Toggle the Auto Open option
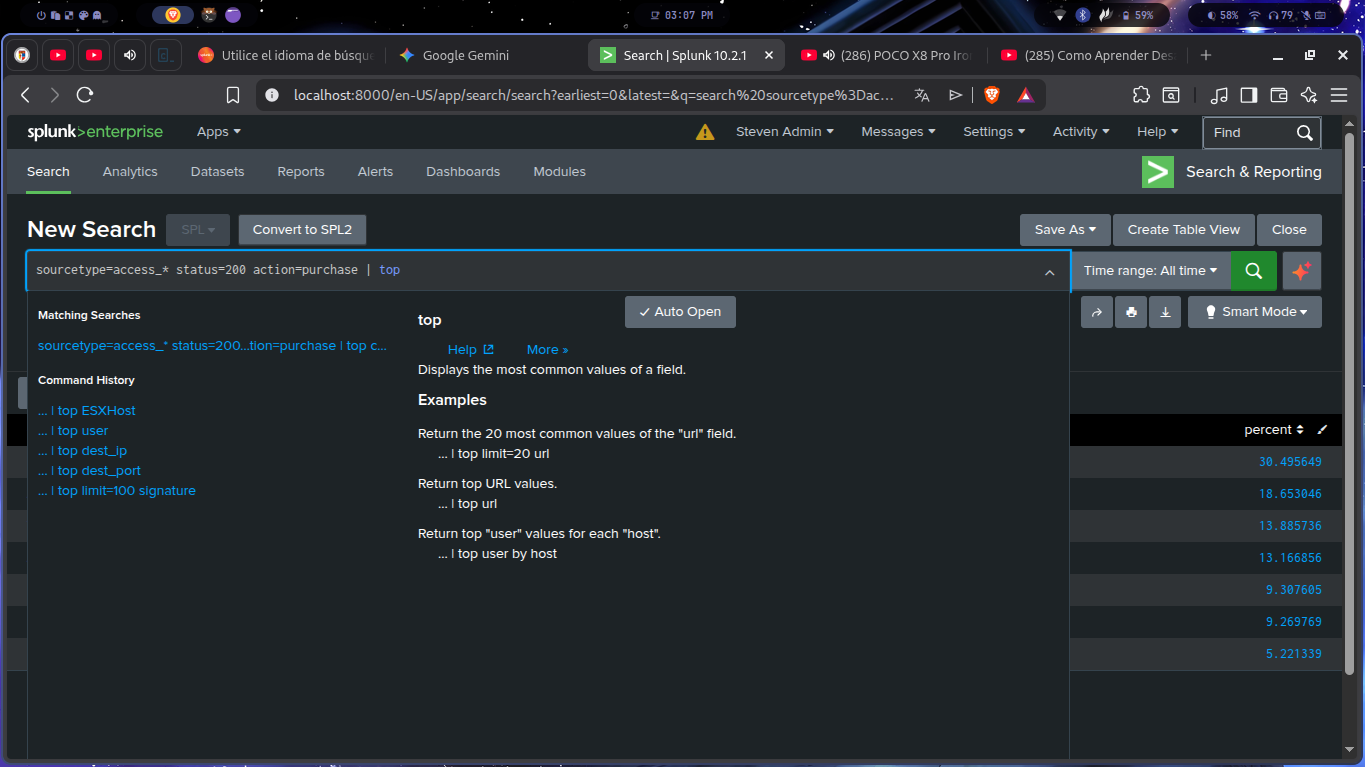The image size is (1365, 767). click(x=680, y=312)
